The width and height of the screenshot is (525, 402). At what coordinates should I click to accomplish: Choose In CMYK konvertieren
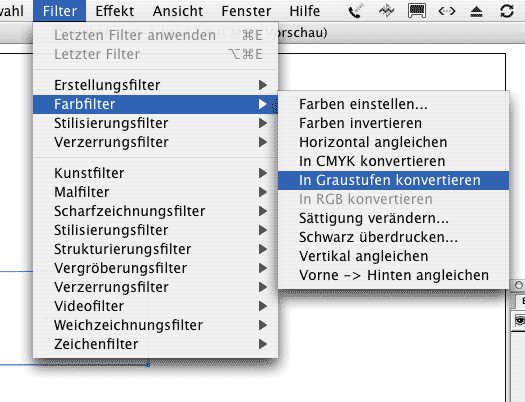coord(393,161)
